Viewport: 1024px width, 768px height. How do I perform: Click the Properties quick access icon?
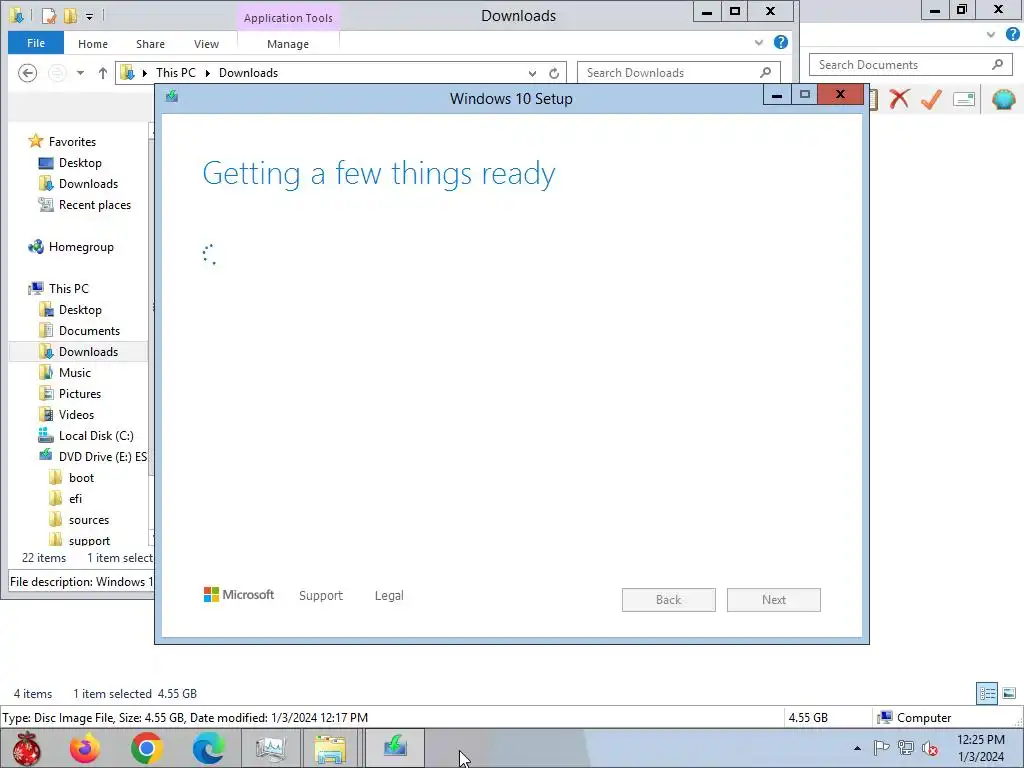(x=49, y=16)
